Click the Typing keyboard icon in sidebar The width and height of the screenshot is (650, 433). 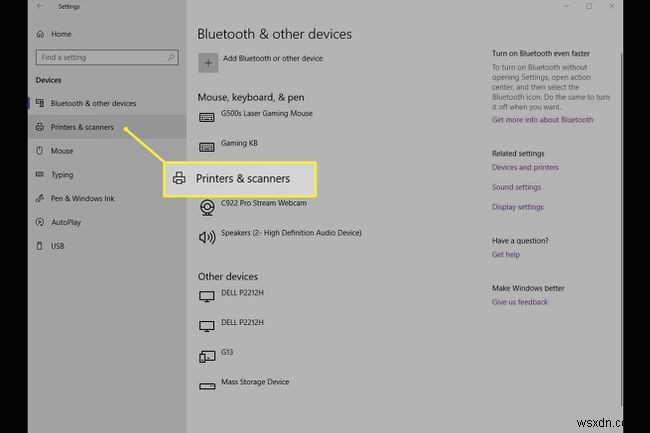(40, 174)
